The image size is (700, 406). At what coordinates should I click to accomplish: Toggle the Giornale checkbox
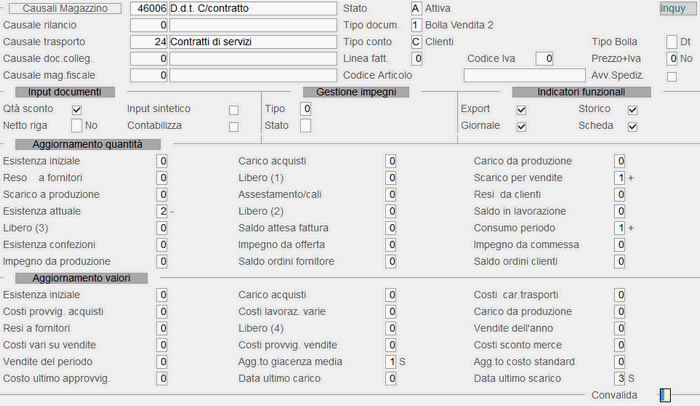click(x=521, y=127)
